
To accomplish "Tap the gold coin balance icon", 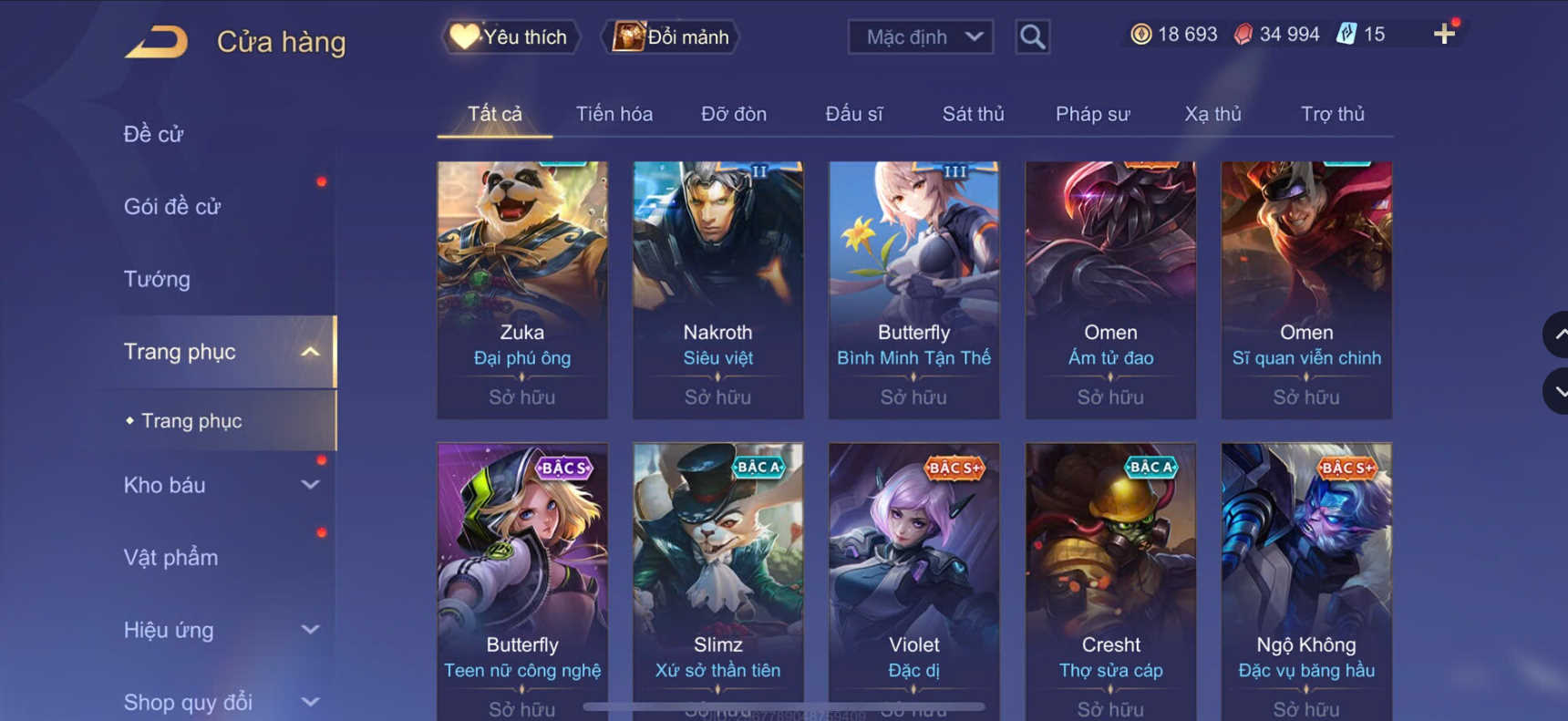I will click(x=1140, y=35).
